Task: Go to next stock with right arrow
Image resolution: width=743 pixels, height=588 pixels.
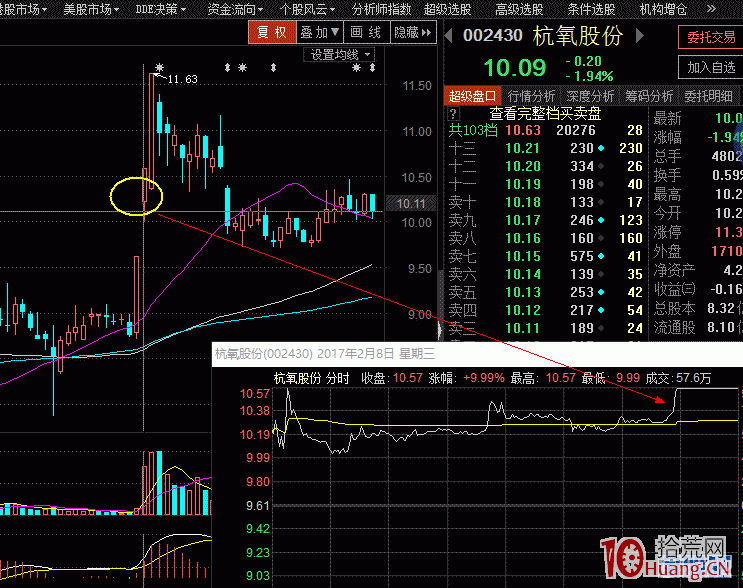Action: tap(640, 35)
